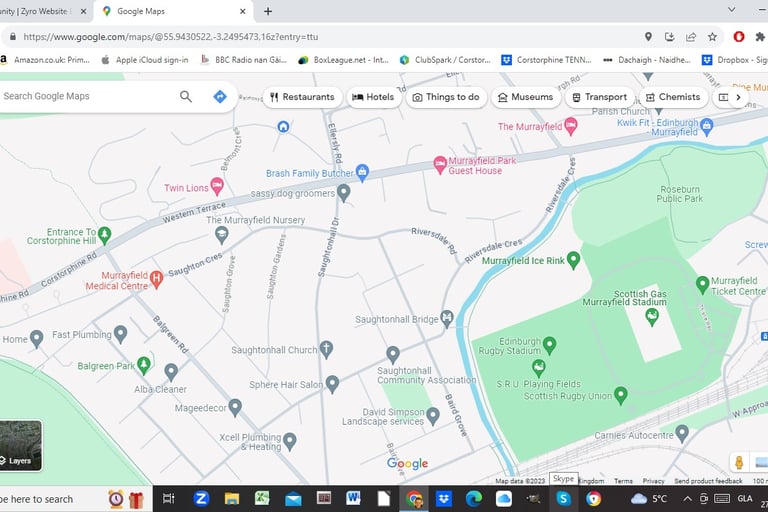The width and height of the screenshot is (768, 512).
Task: Launch Microsoft Word from the taskbar
Action: tap(353, 499)
